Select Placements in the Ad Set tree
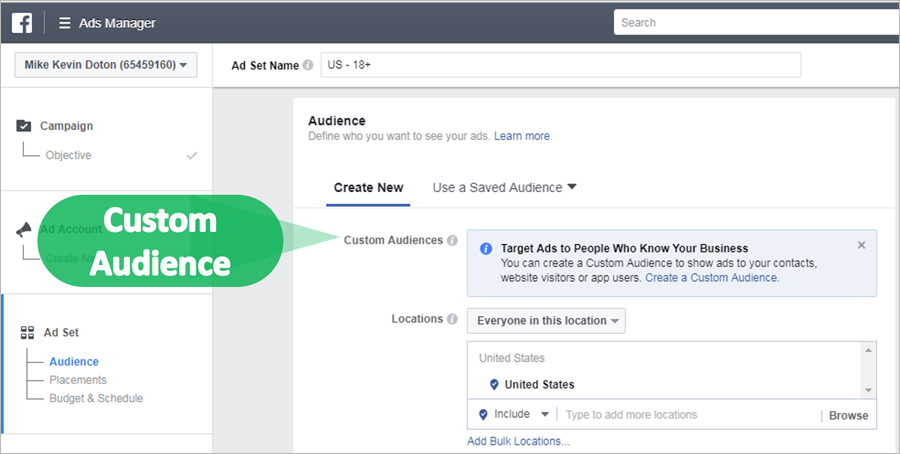Viewport: 900px width, 454px height. (x=78, y=380)
